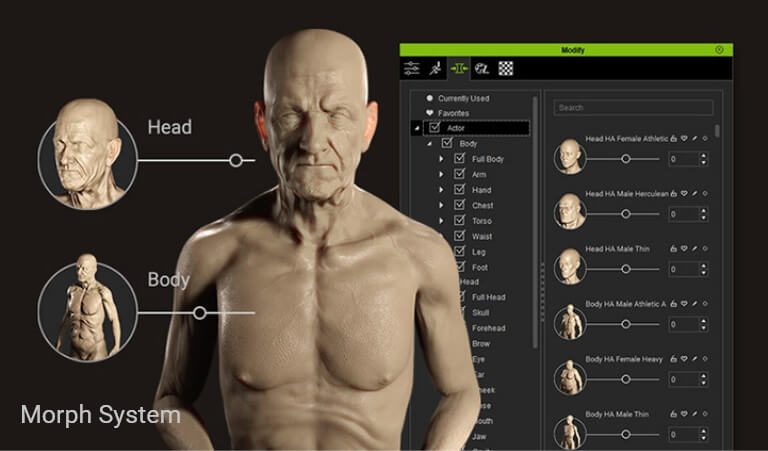
Task: Switch to the running figure motion tab
Action: click(x=436, y=69)
